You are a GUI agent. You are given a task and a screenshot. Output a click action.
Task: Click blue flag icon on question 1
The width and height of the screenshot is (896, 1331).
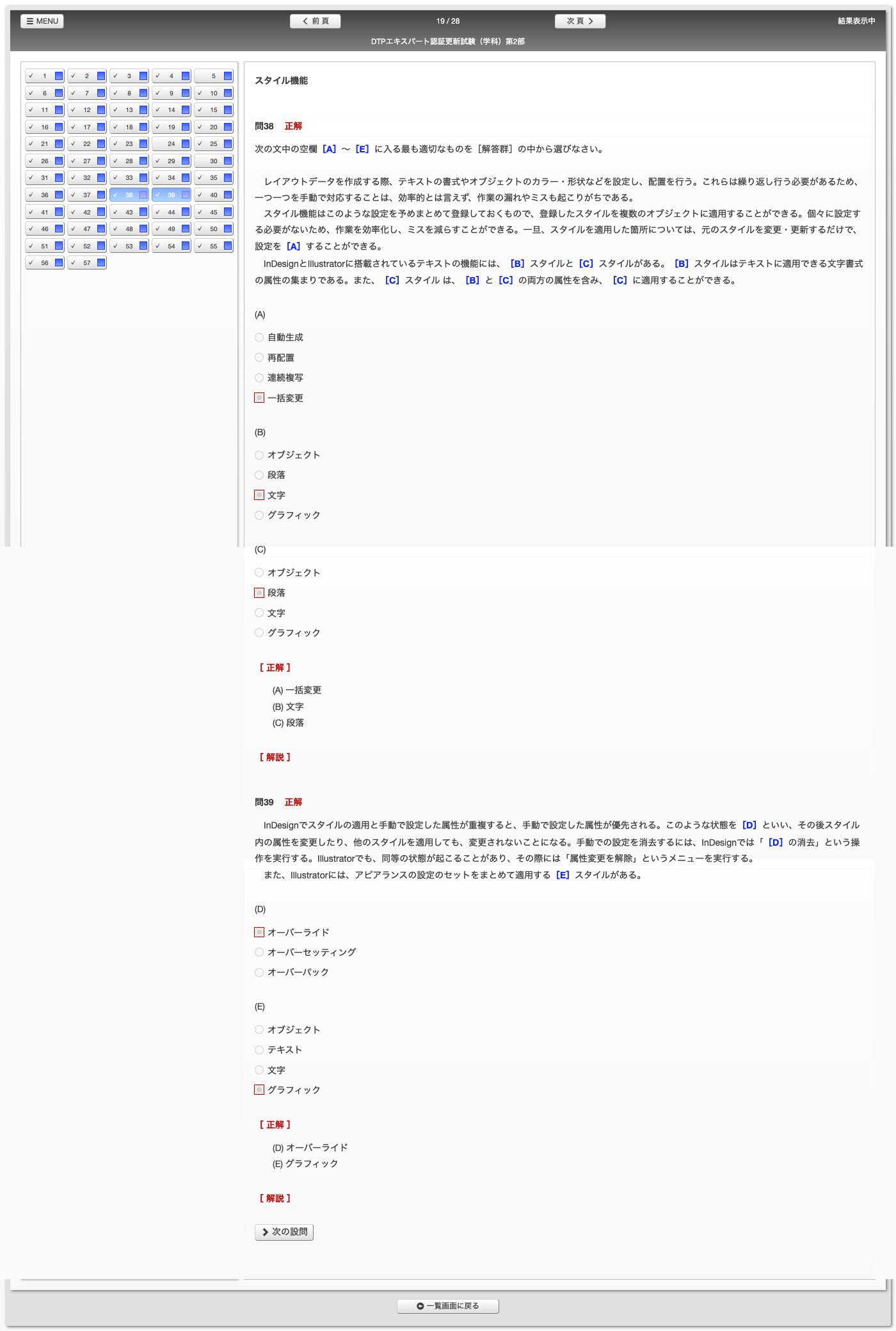point(59,76)
